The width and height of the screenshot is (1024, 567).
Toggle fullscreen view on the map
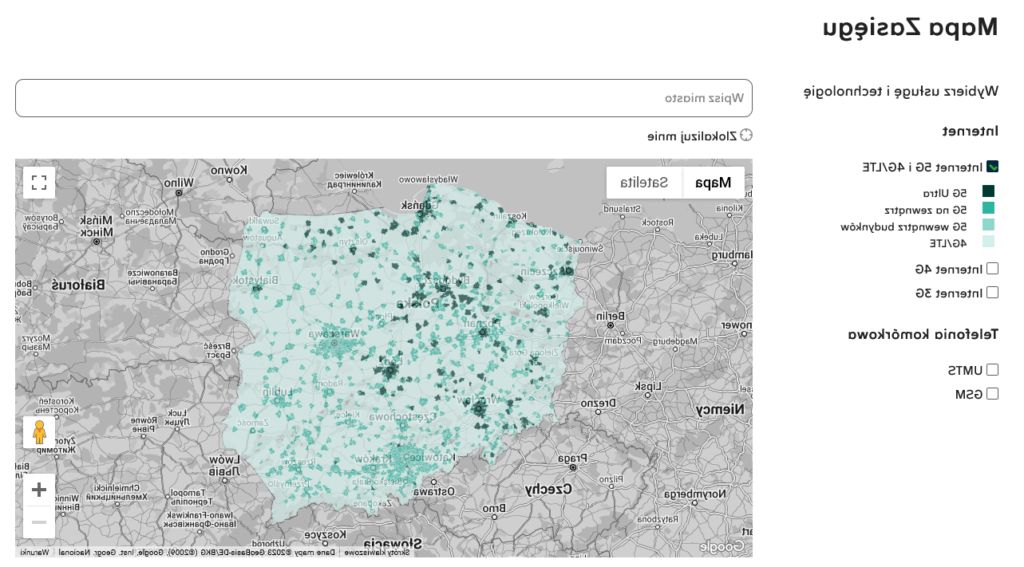[x=39, y=182]
